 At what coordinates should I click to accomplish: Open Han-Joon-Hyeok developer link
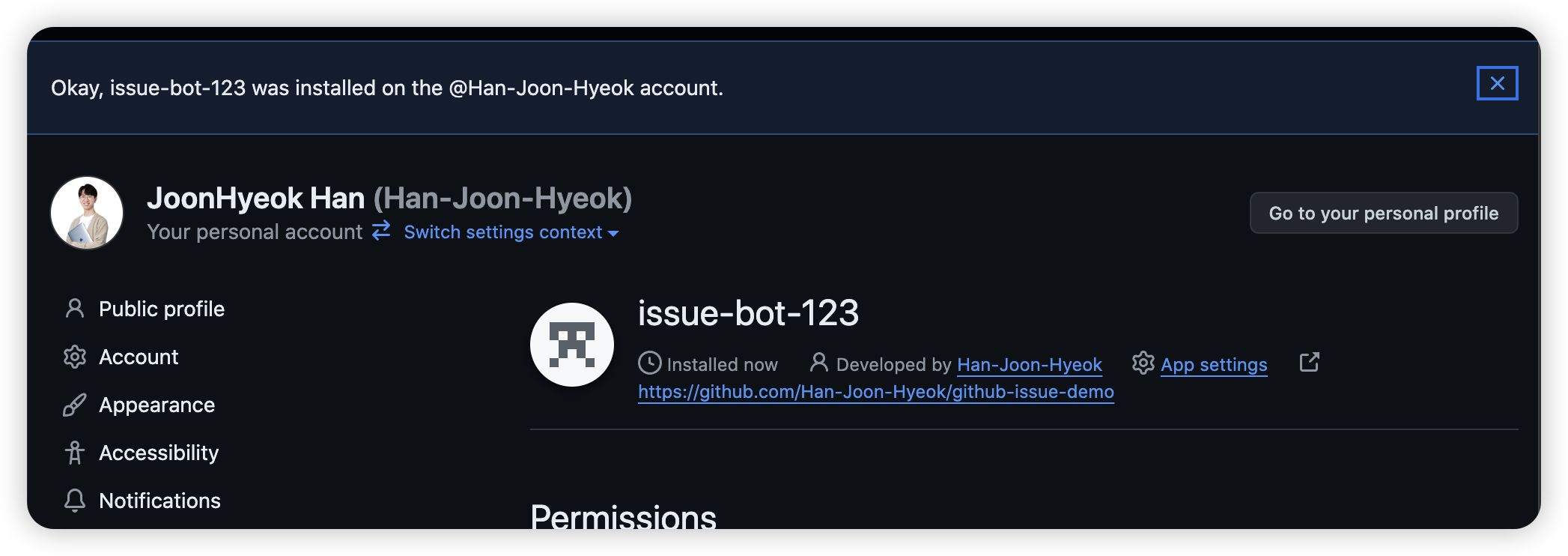click(x=1029, y=365)
